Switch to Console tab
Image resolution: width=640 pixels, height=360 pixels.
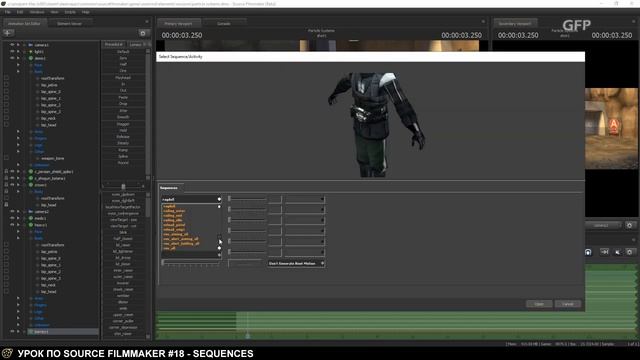point(224,24)
